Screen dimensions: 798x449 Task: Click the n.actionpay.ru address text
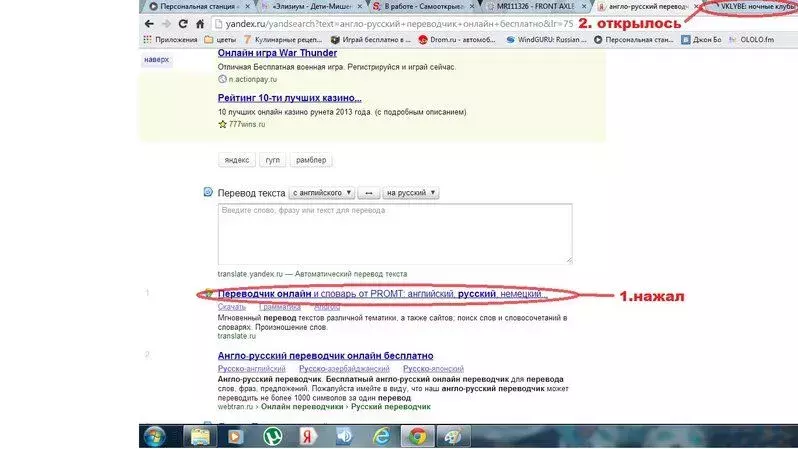[x=252, y=79]
